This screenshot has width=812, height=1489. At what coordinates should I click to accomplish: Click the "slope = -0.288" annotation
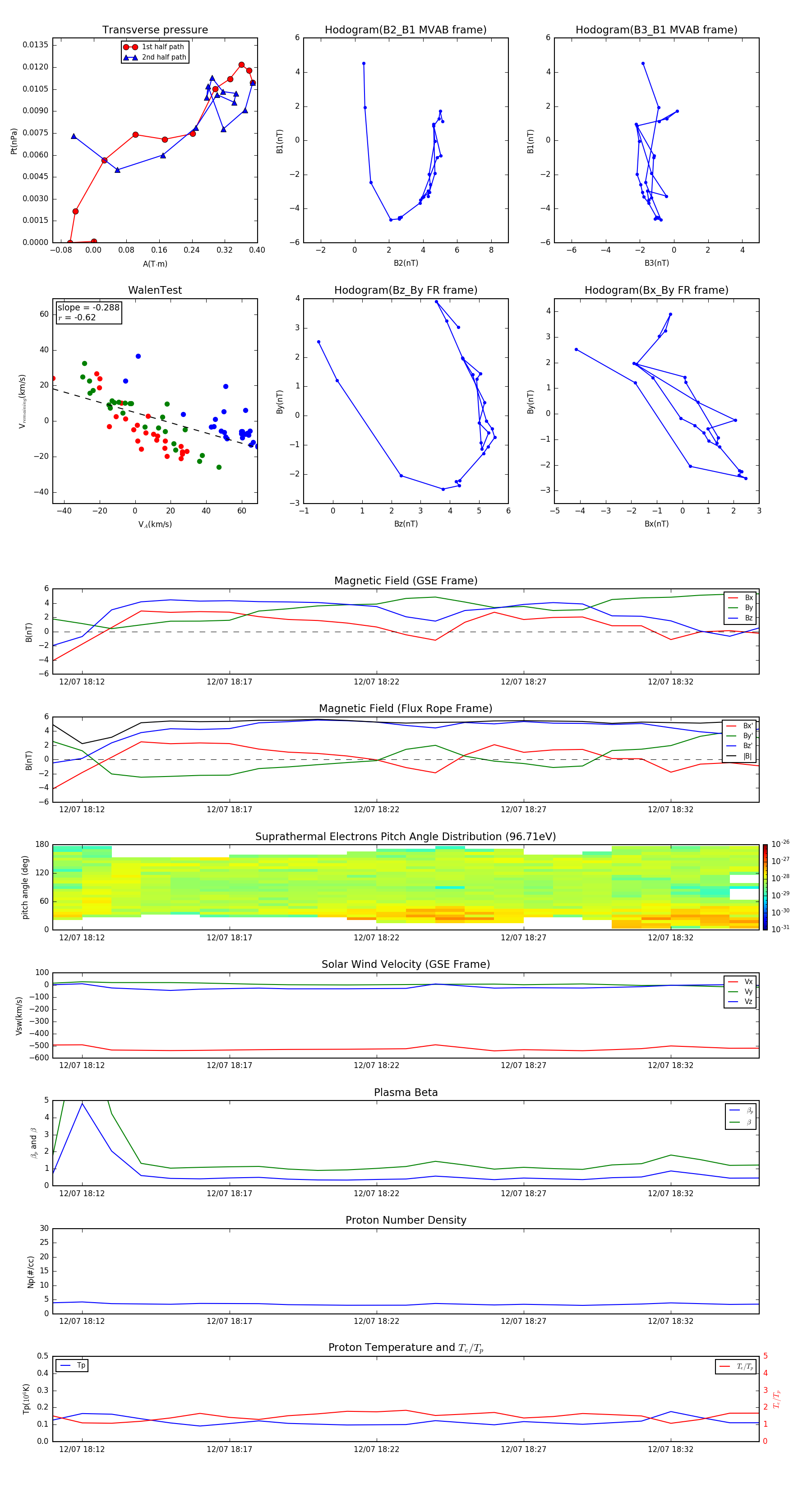(x=88, y=308)
